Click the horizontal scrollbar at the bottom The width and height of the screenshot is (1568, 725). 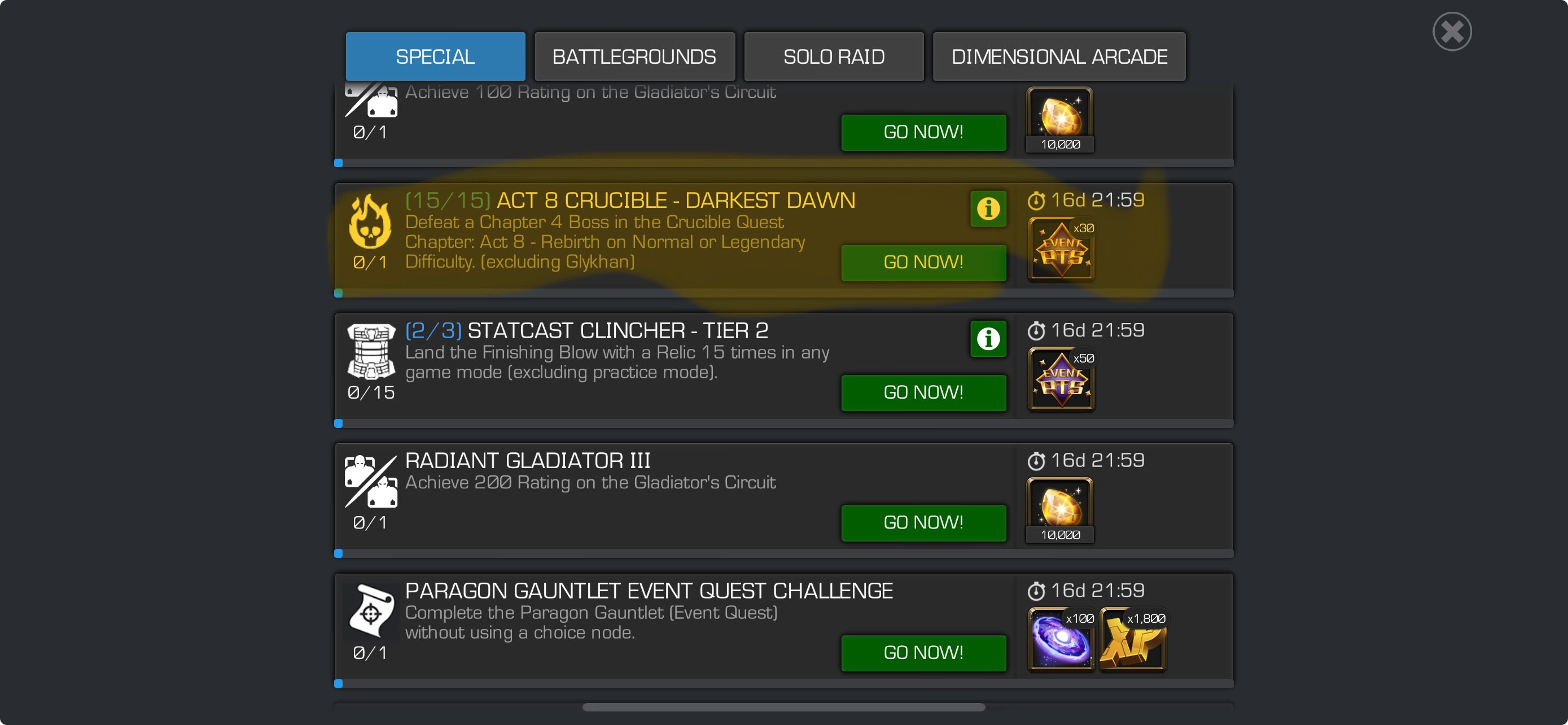click(x=783, y=707)
